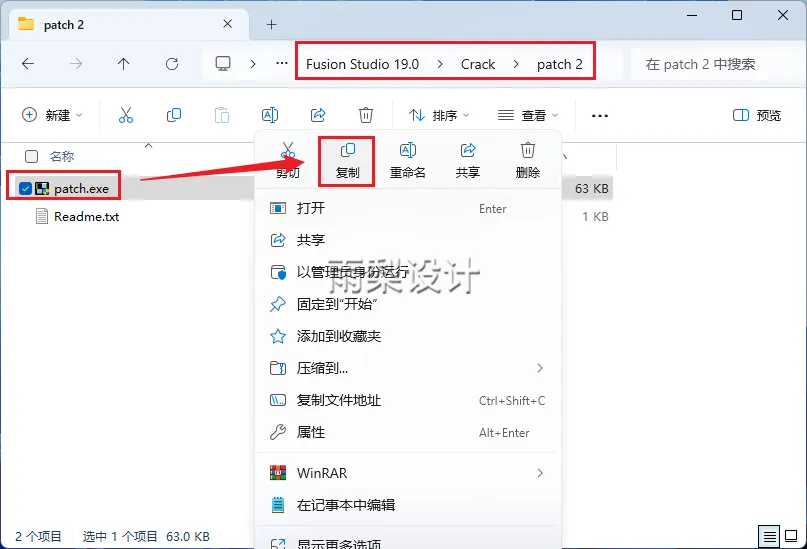The image size is (807, 549).
Task: Select 删除 (Delete) in context menu
Action: pyautogui.click(x=528, y=161)
